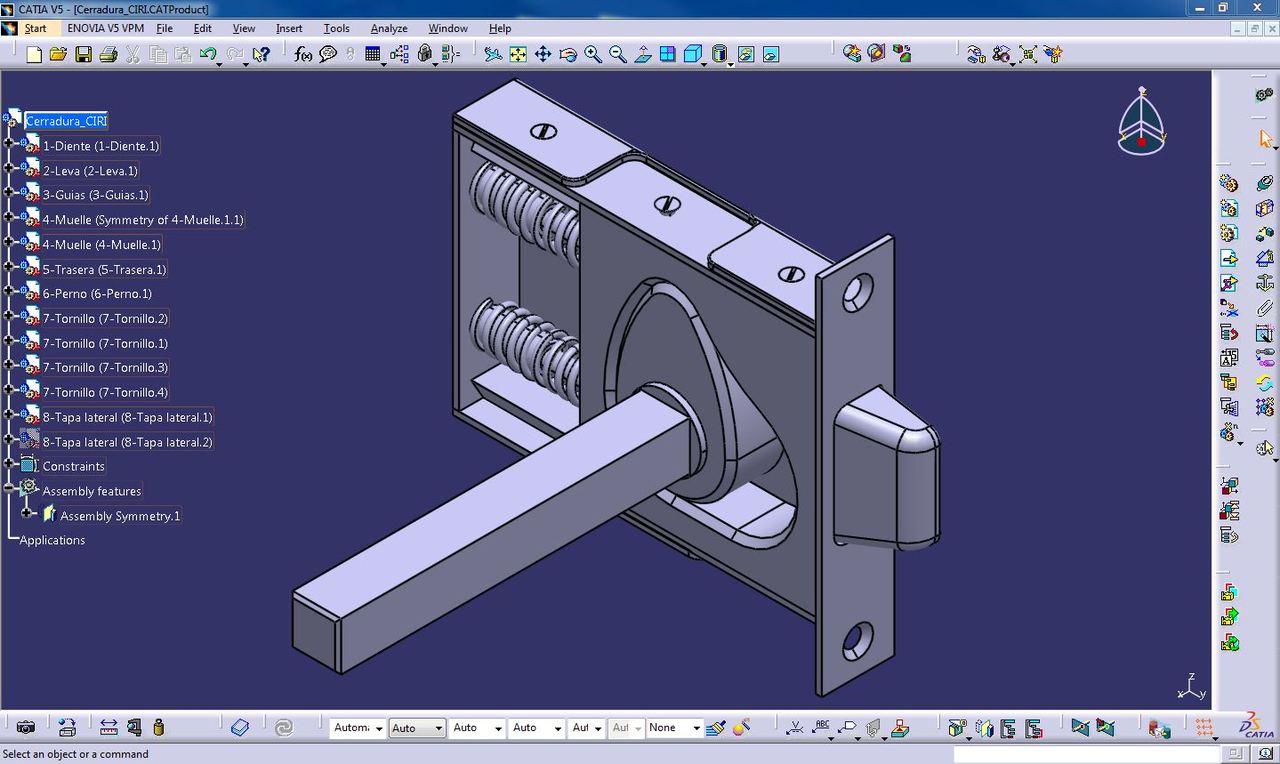This screenshot has width=1280, height=764.
Task: Open the Insert menu
Action: 289,28
